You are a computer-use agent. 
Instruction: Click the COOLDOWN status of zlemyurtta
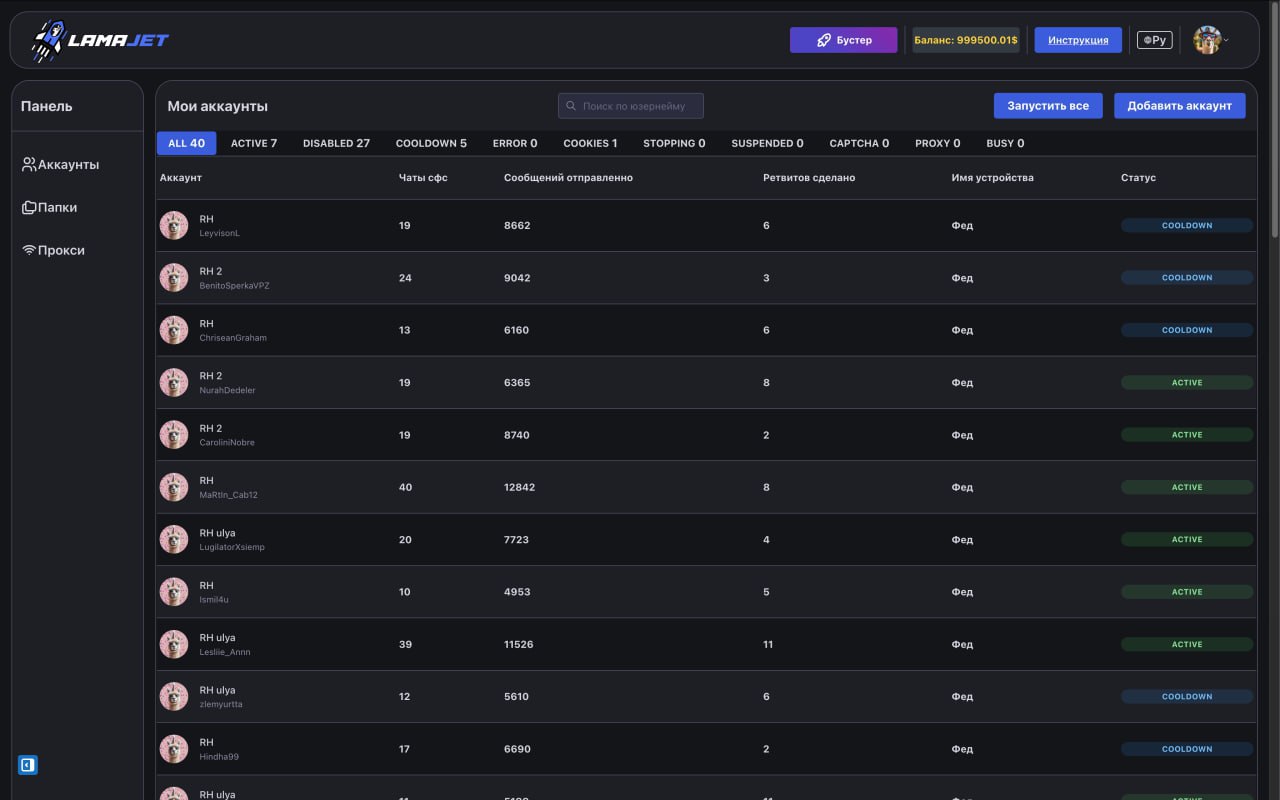[1187, 696]
